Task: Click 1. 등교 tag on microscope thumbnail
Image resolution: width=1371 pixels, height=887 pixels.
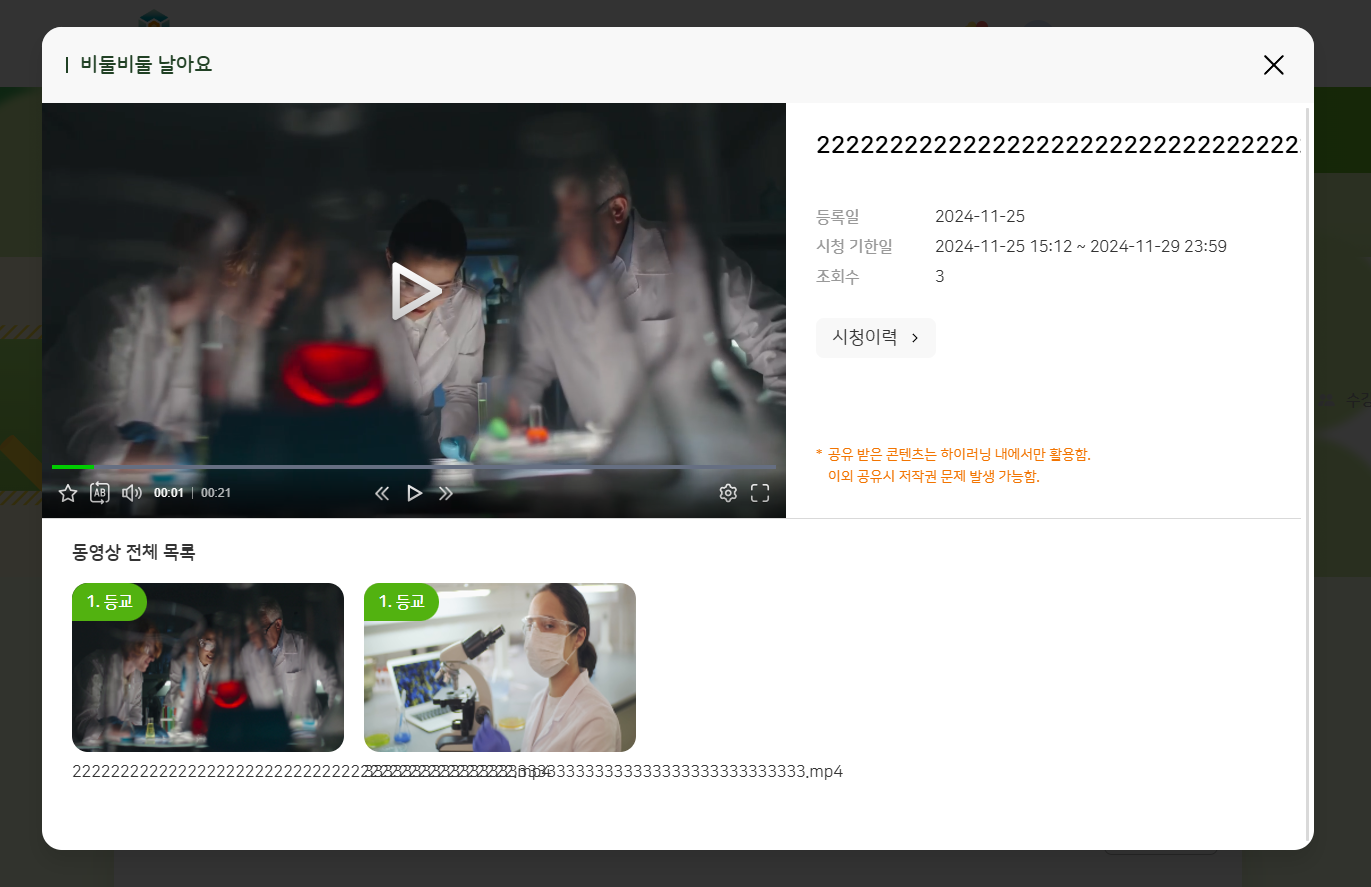Action: [402, 602]
